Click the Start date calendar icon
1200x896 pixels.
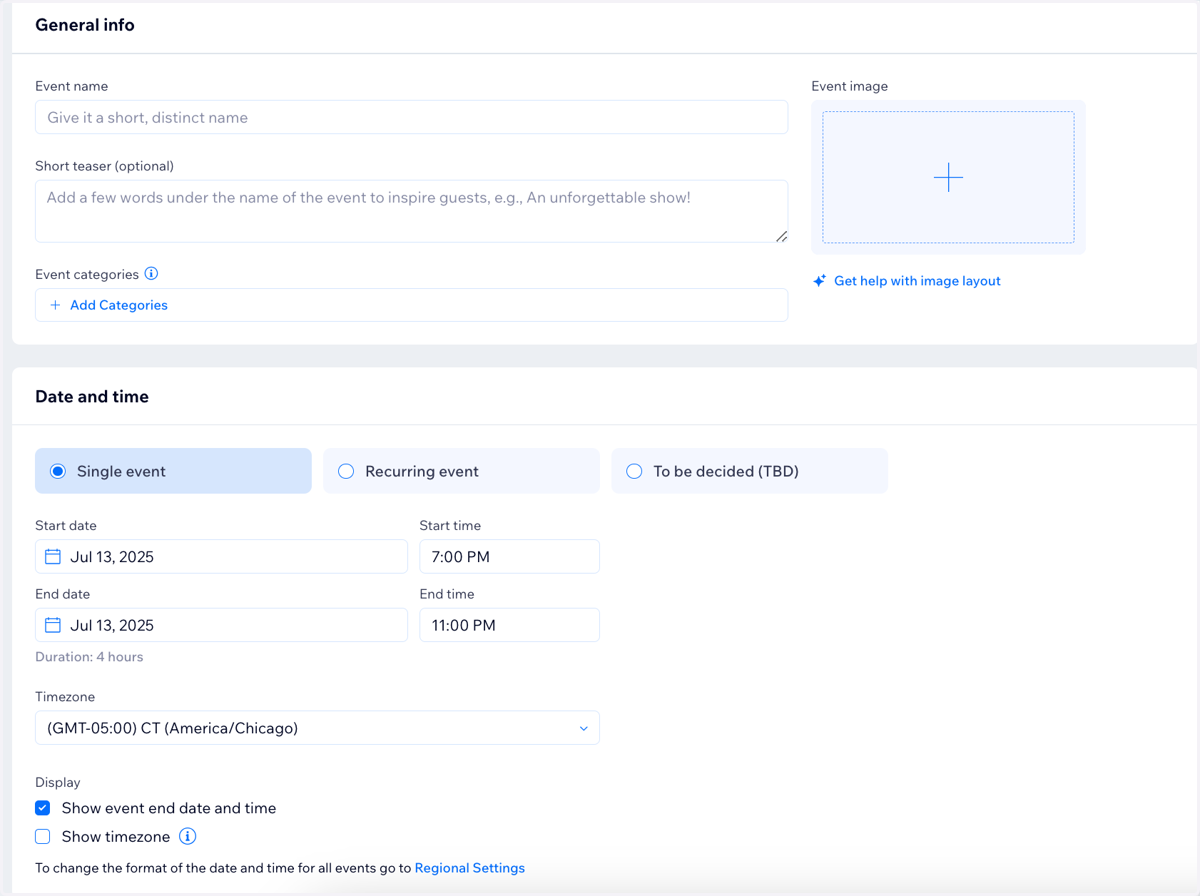[53, 557]
